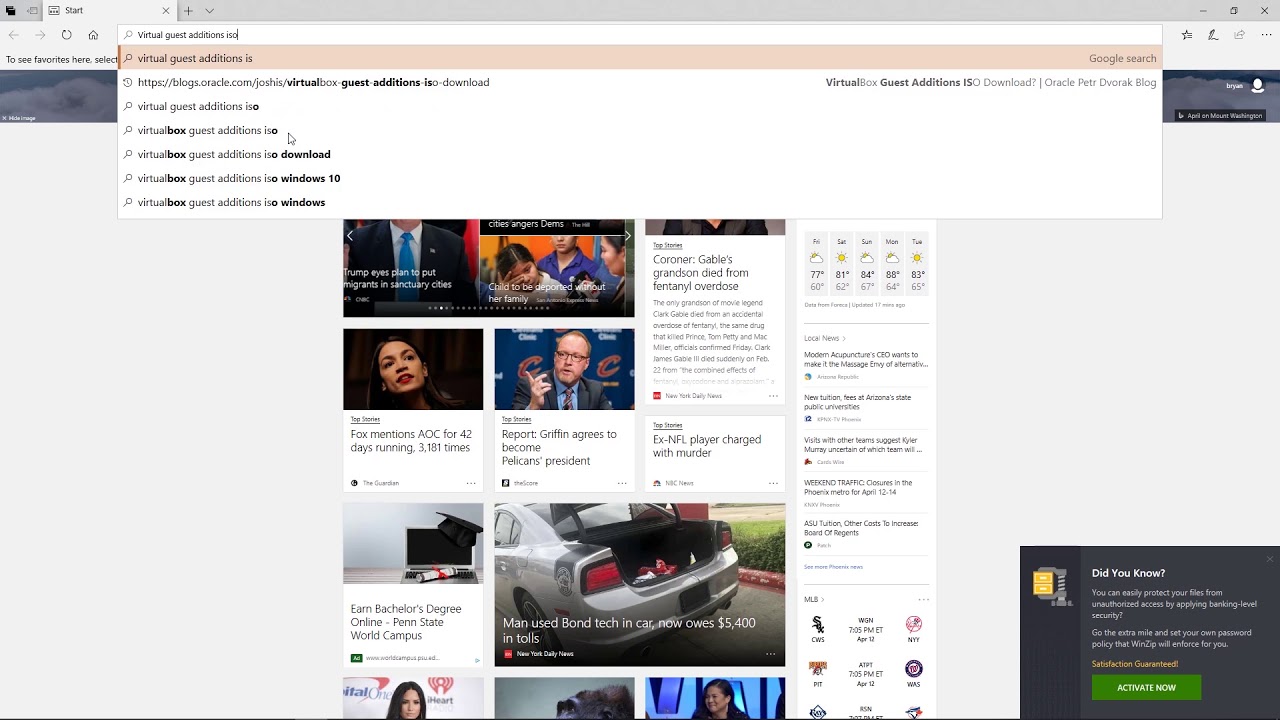Image resolution: width=1280 pixels, height=720 pixels.
Task: Open 'Report: Griffin agrees to become Pelicans' president'
Action: (x=559, y=447)
